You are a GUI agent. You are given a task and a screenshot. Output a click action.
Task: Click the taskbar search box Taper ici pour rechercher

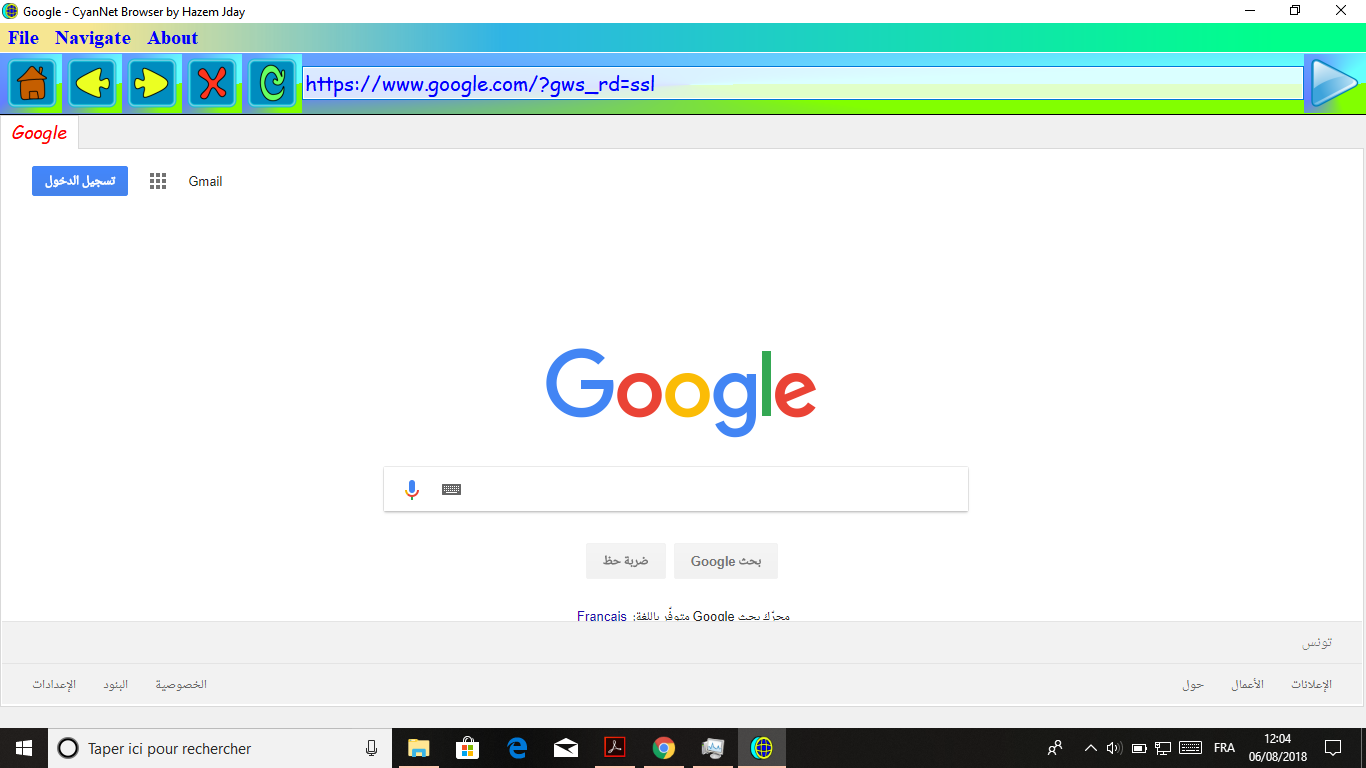220,748
